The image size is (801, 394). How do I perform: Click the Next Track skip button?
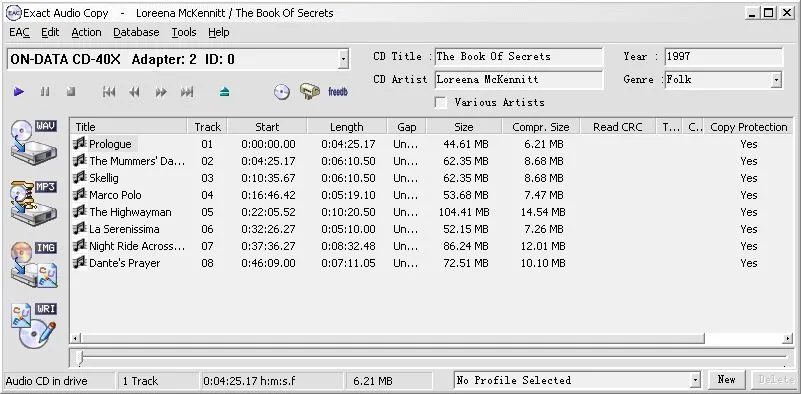click(x=187, y=92)
